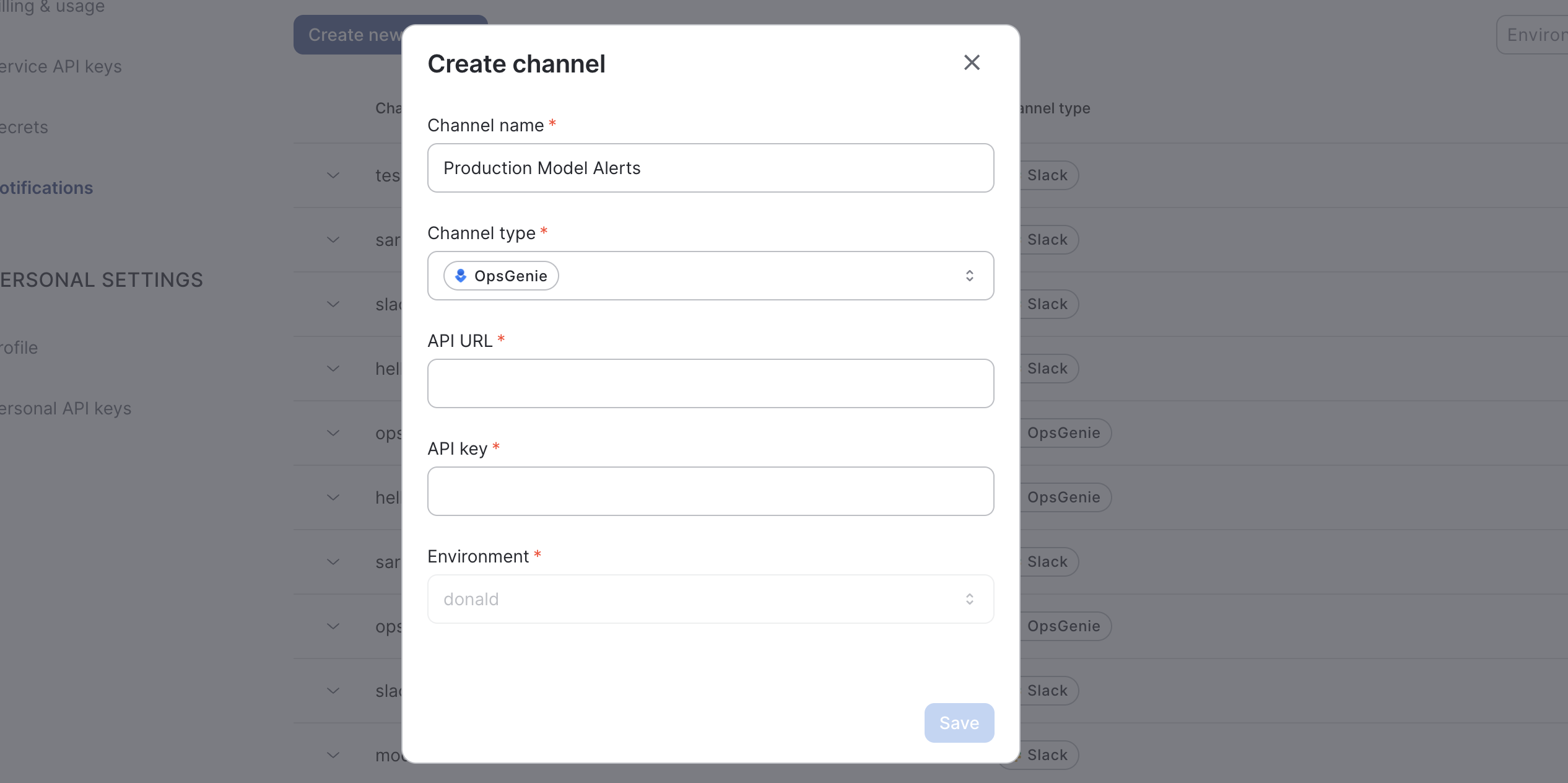The width and height of the screenshot is (1568, 783).
Task: Expand the first channel row chevron
Action: click(x=333, y=176)
